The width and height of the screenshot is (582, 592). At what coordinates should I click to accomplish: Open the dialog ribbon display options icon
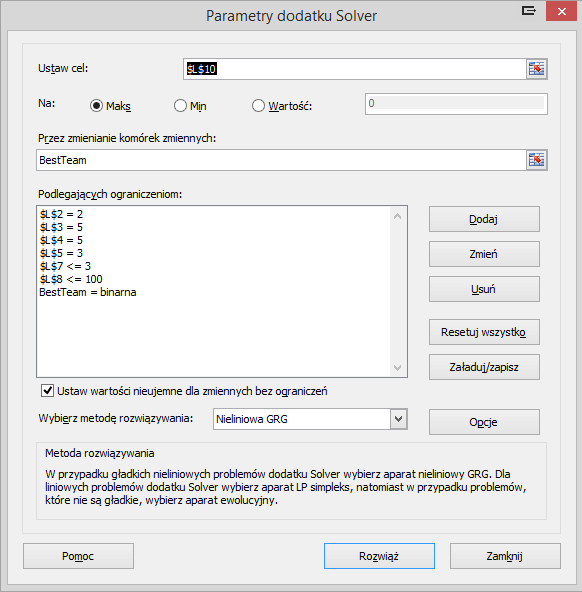[x=528, y=11]
